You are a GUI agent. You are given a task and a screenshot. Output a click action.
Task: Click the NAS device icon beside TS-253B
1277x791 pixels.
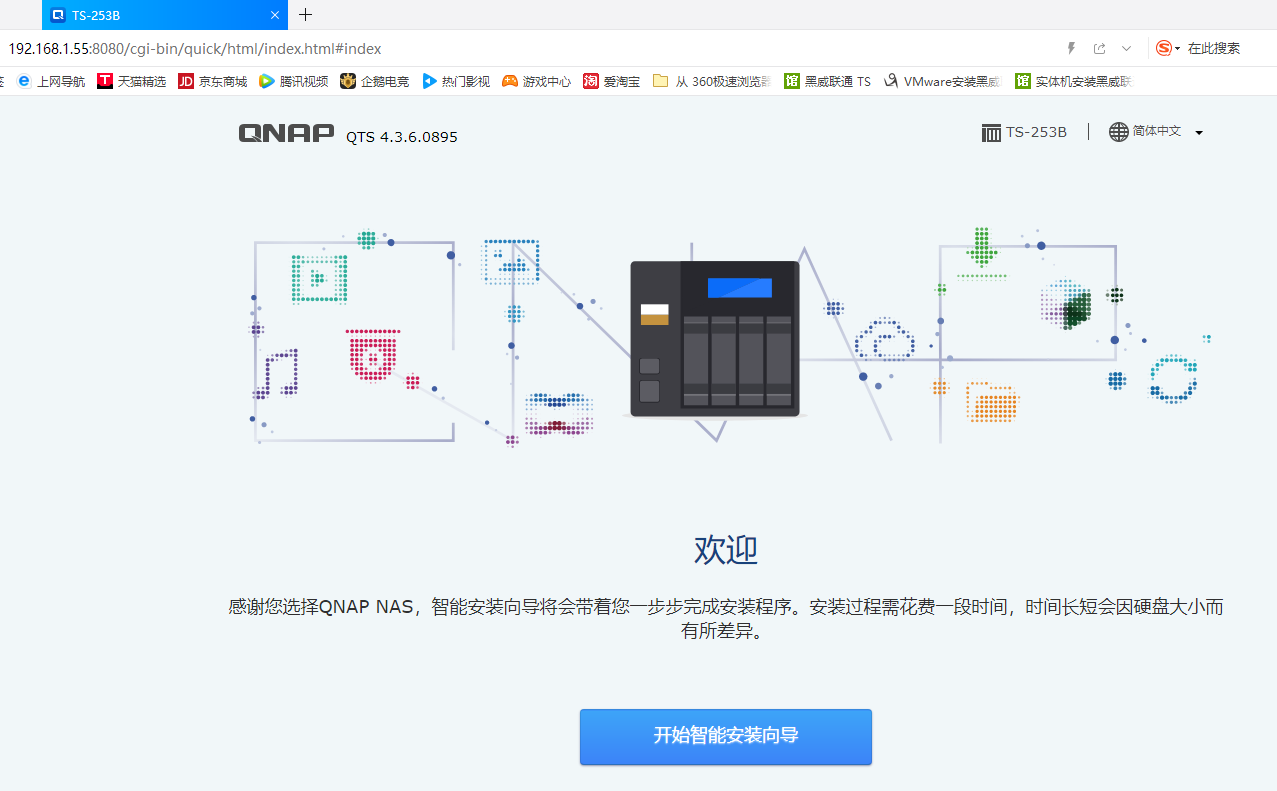(991, 131)
